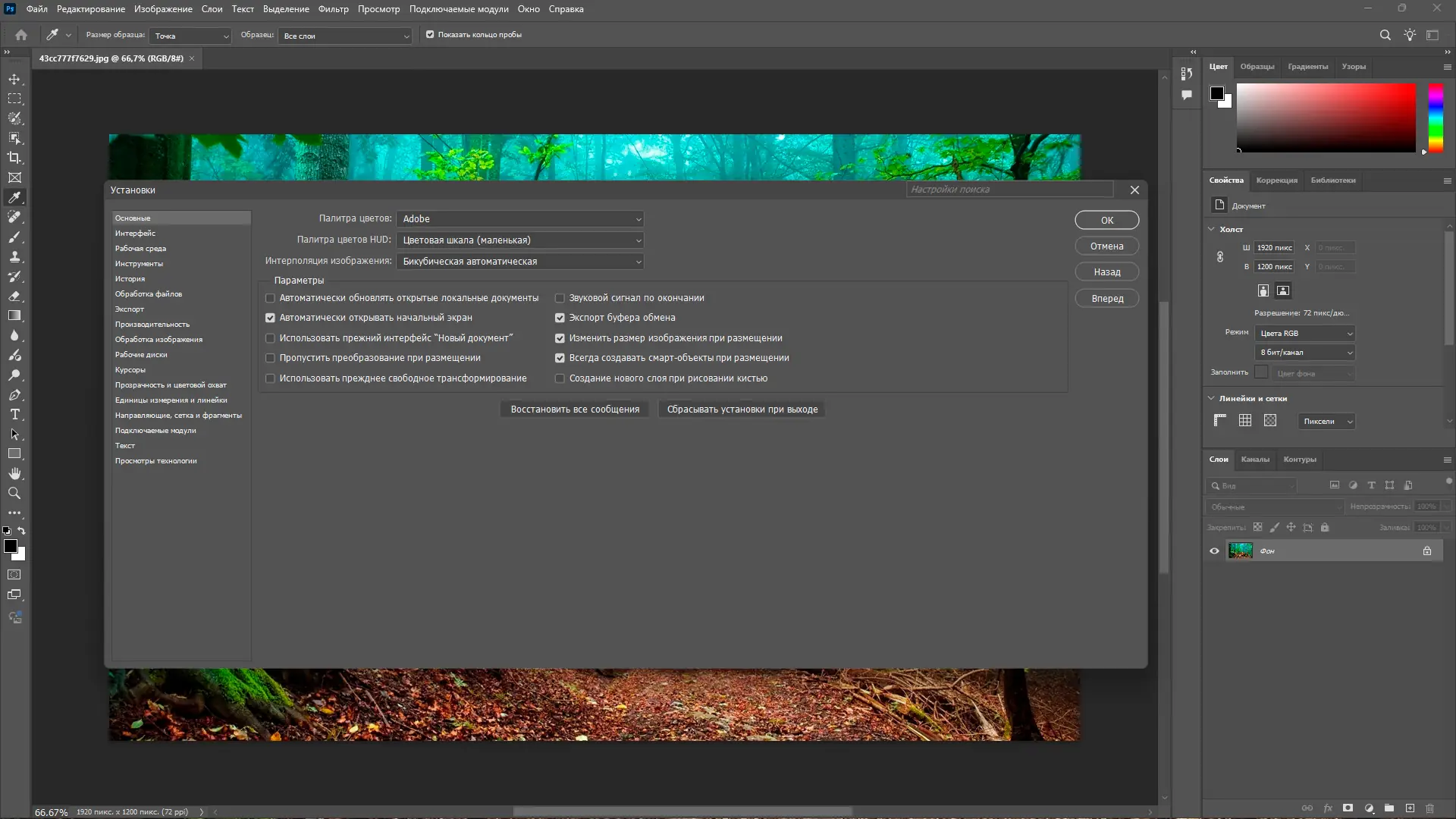Open the Фильтр menu

pos(333,9)
